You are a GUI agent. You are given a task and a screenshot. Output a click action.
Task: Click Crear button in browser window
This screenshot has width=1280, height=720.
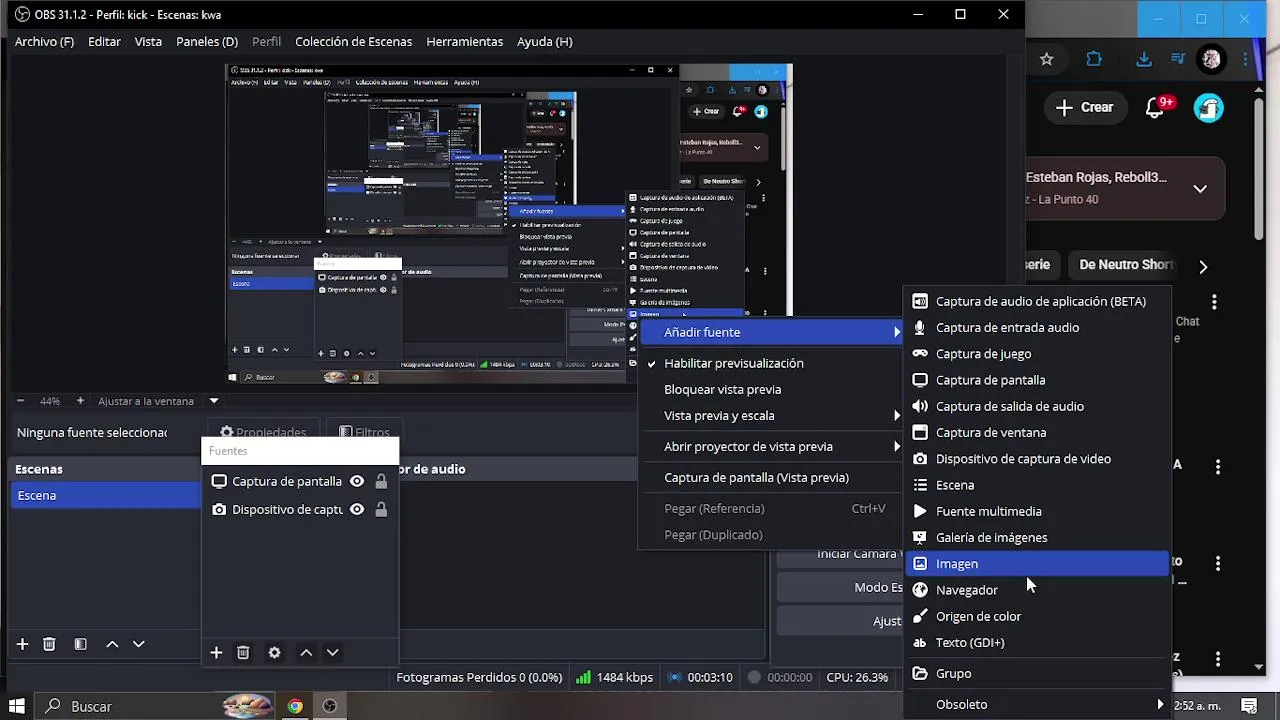click(1084, 107)
